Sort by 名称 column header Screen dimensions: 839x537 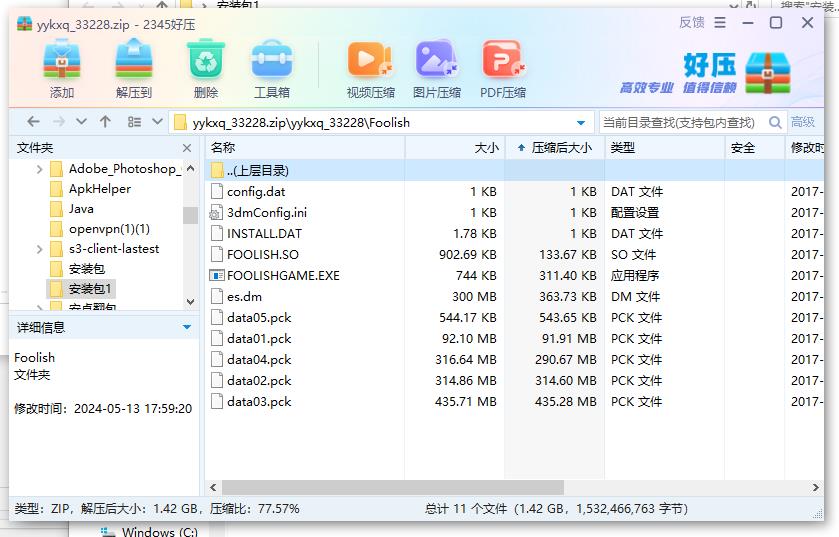coord(305,148)
